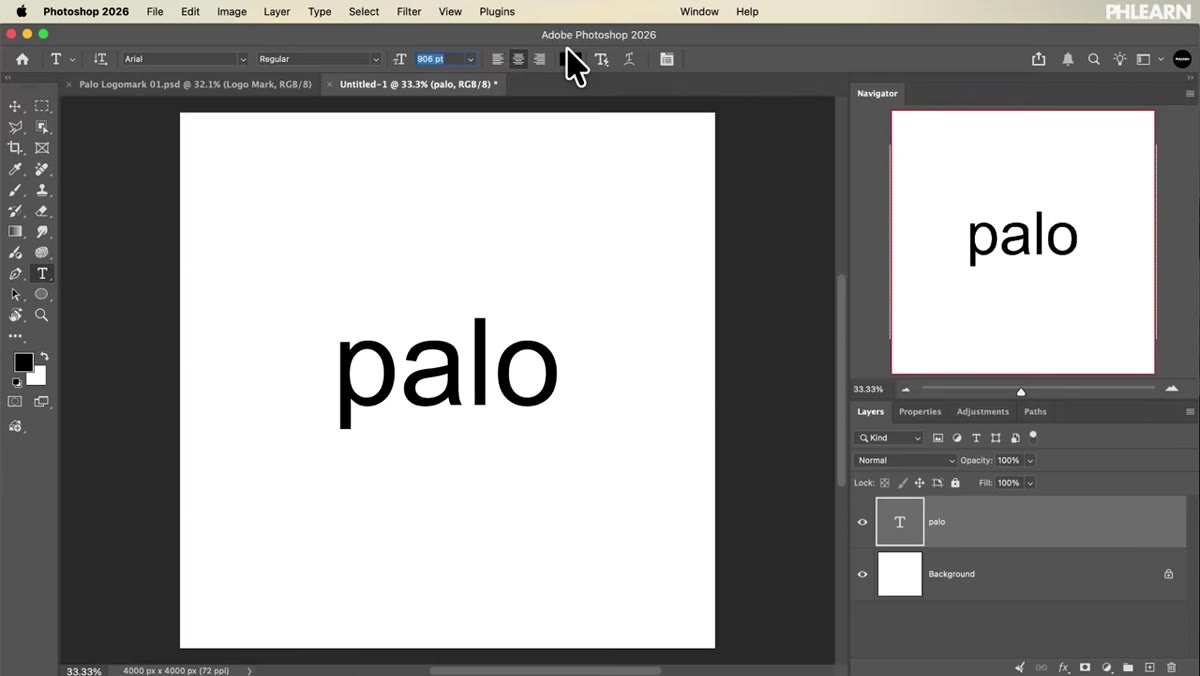Create a new layer with plus icon
The height and width of the screenshot is (676, 1200).
coord(1150,667)
